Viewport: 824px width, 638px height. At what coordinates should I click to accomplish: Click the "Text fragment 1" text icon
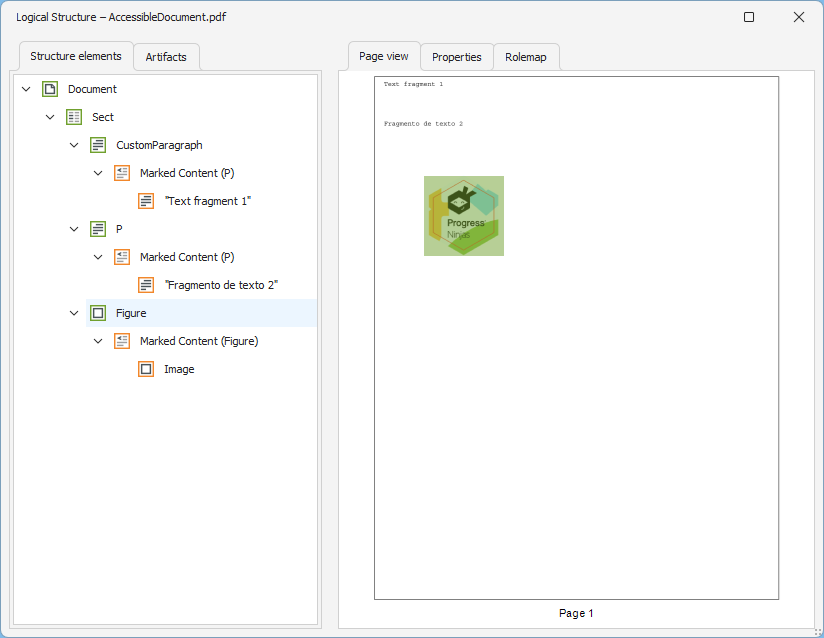pos(146,201)
